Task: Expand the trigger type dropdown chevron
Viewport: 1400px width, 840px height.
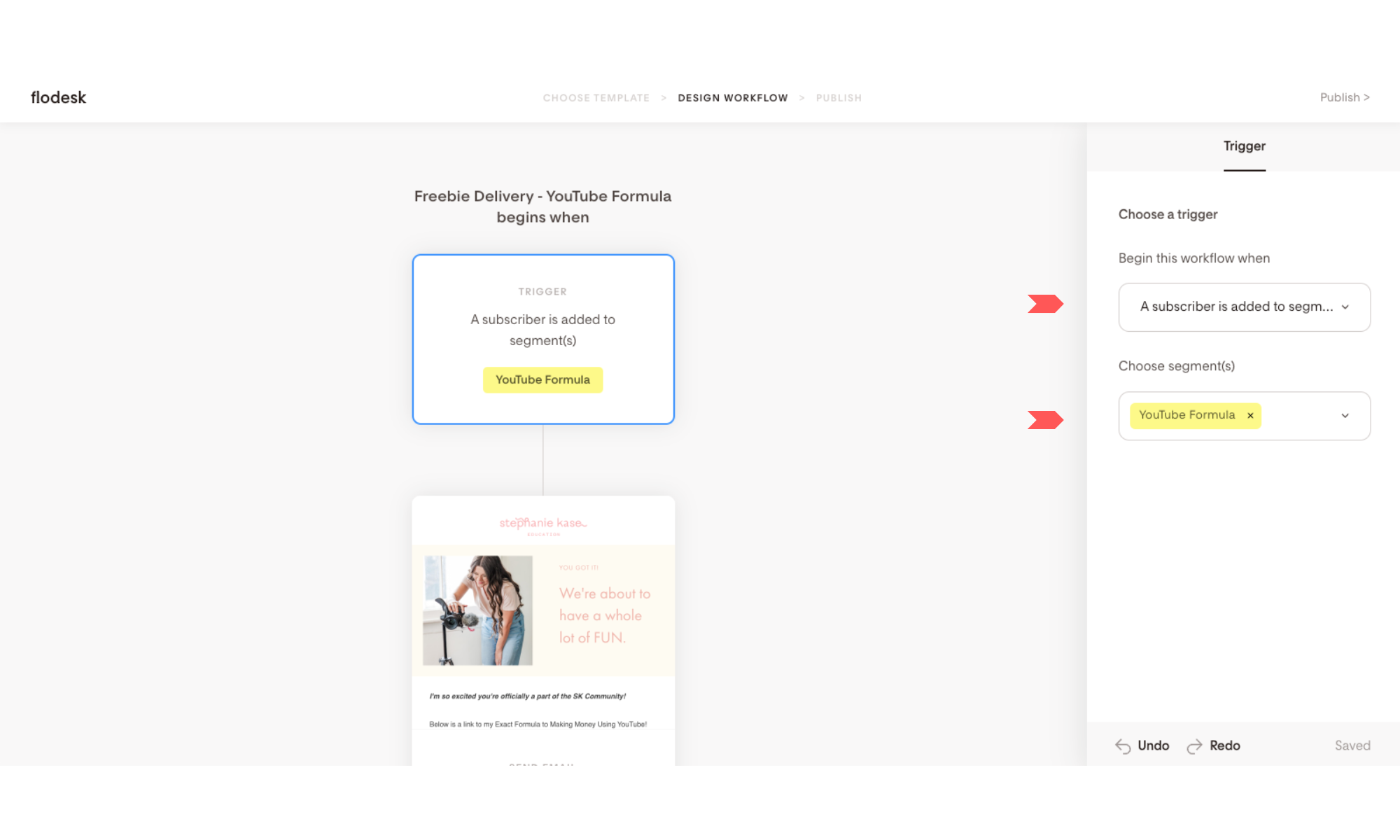Action: point(1345,307)
